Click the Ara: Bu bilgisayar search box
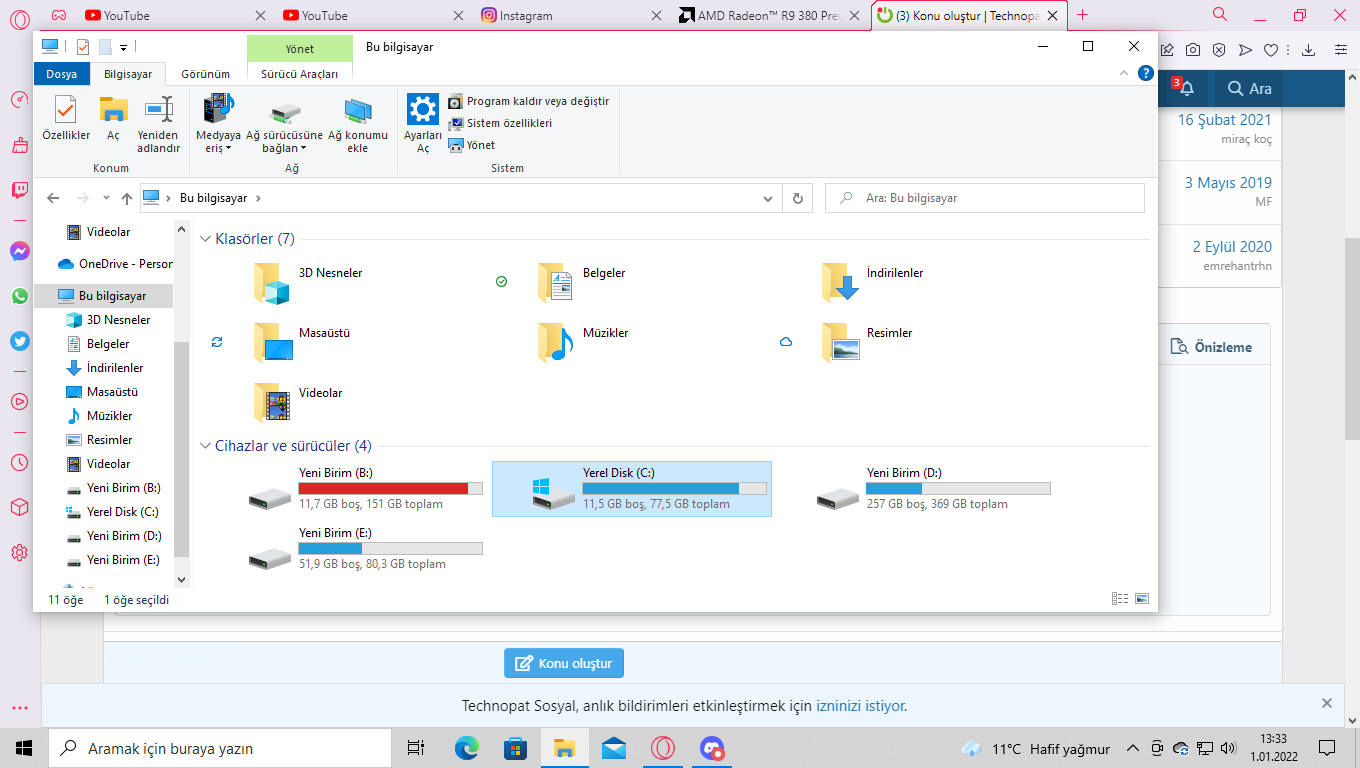Viewport: 1360px width, 768px height. point(985,198)
